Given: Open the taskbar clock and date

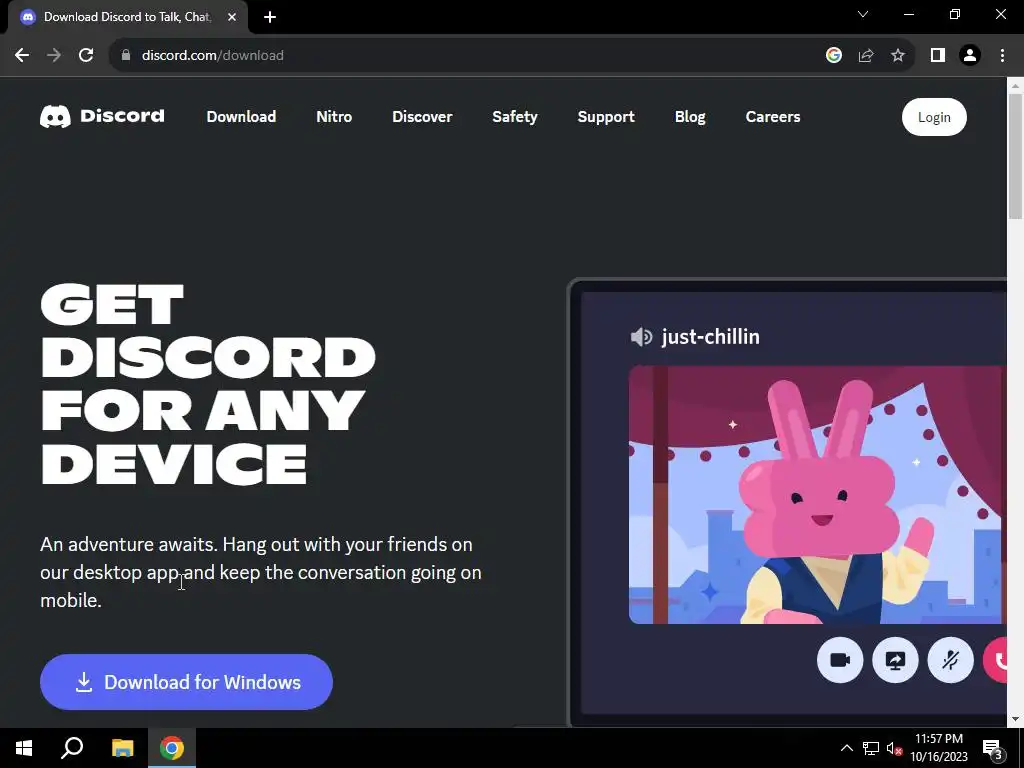Looking at the screenshot, I should (x=938, y=748).
